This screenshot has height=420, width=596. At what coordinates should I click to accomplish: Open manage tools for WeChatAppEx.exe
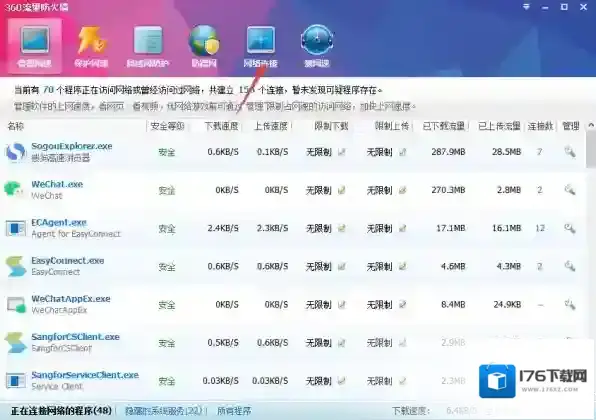point(569,304)
